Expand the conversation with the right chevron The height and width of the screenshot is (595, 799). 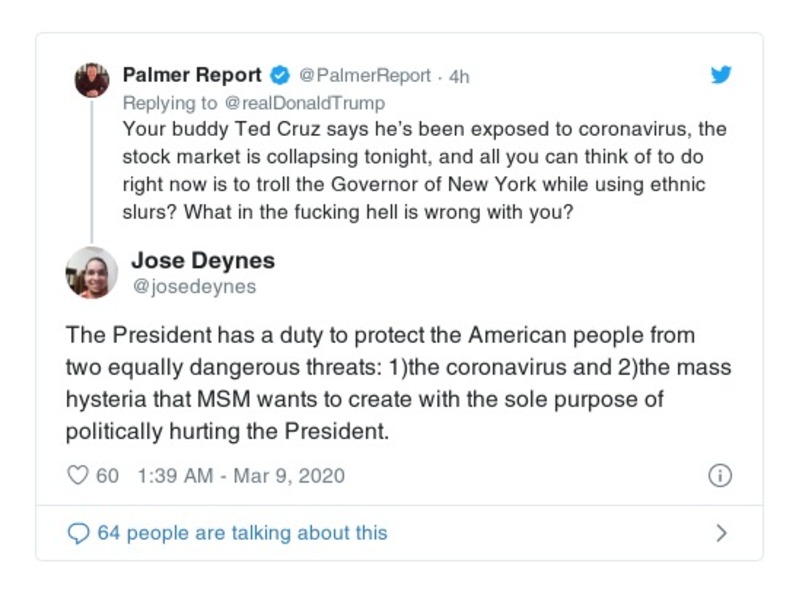pyautogui.click(x=721, y=533)
